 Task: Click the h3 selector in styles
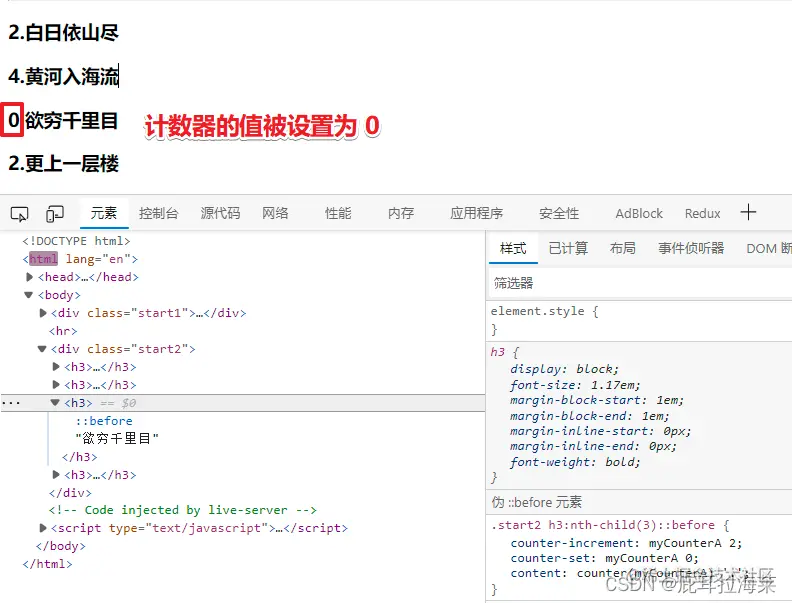tap(498, 352)
